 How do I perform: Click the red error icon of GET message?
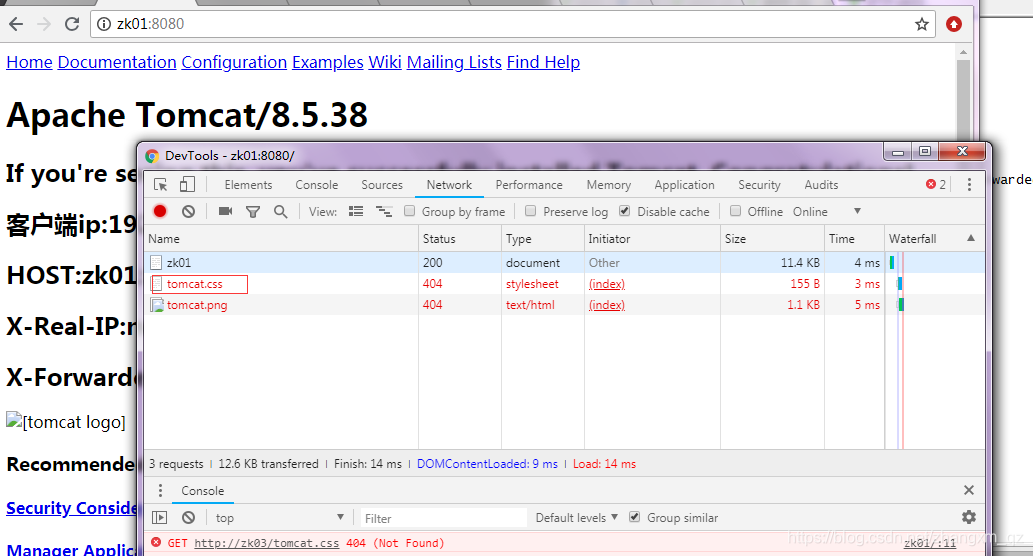point(156,542)
